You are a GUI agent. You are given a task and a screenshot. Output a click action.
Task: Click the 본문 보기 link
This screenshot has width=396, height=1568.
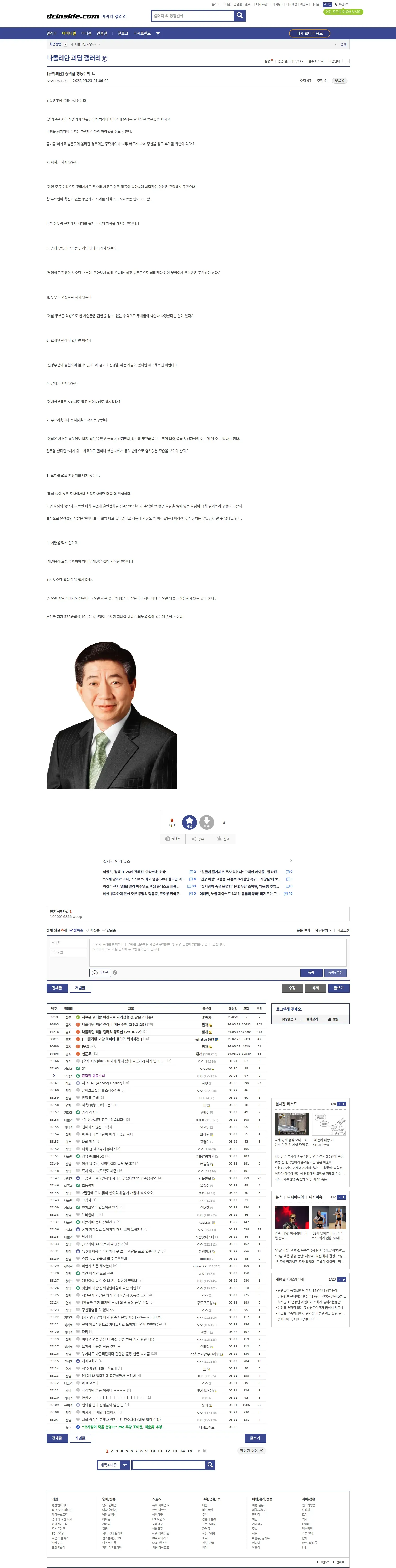tap(303, 930)
